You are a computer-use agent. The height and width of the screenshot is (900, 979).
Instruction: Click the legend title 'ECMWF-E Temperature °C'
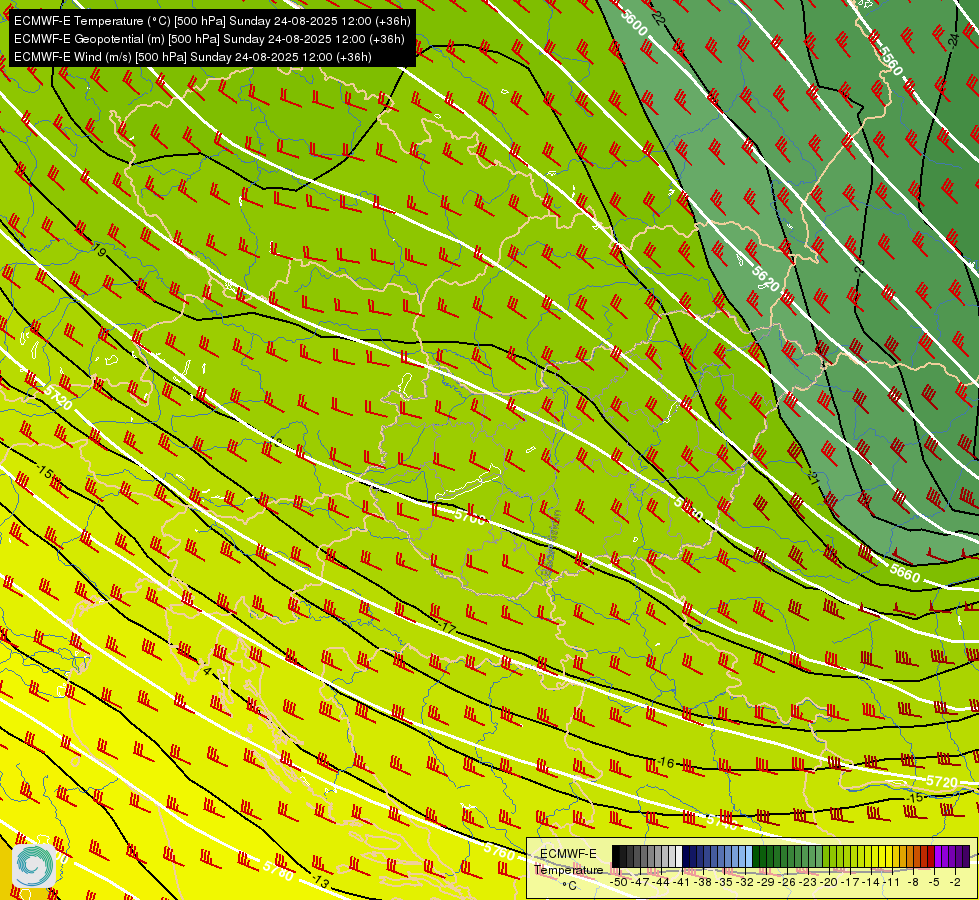click(568, 869)
